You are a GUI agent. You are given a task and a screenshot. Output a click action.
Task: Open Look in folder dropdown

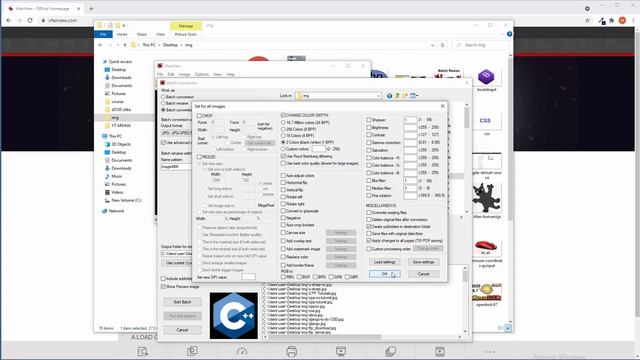pyautogui.click(x=378, y=96)
